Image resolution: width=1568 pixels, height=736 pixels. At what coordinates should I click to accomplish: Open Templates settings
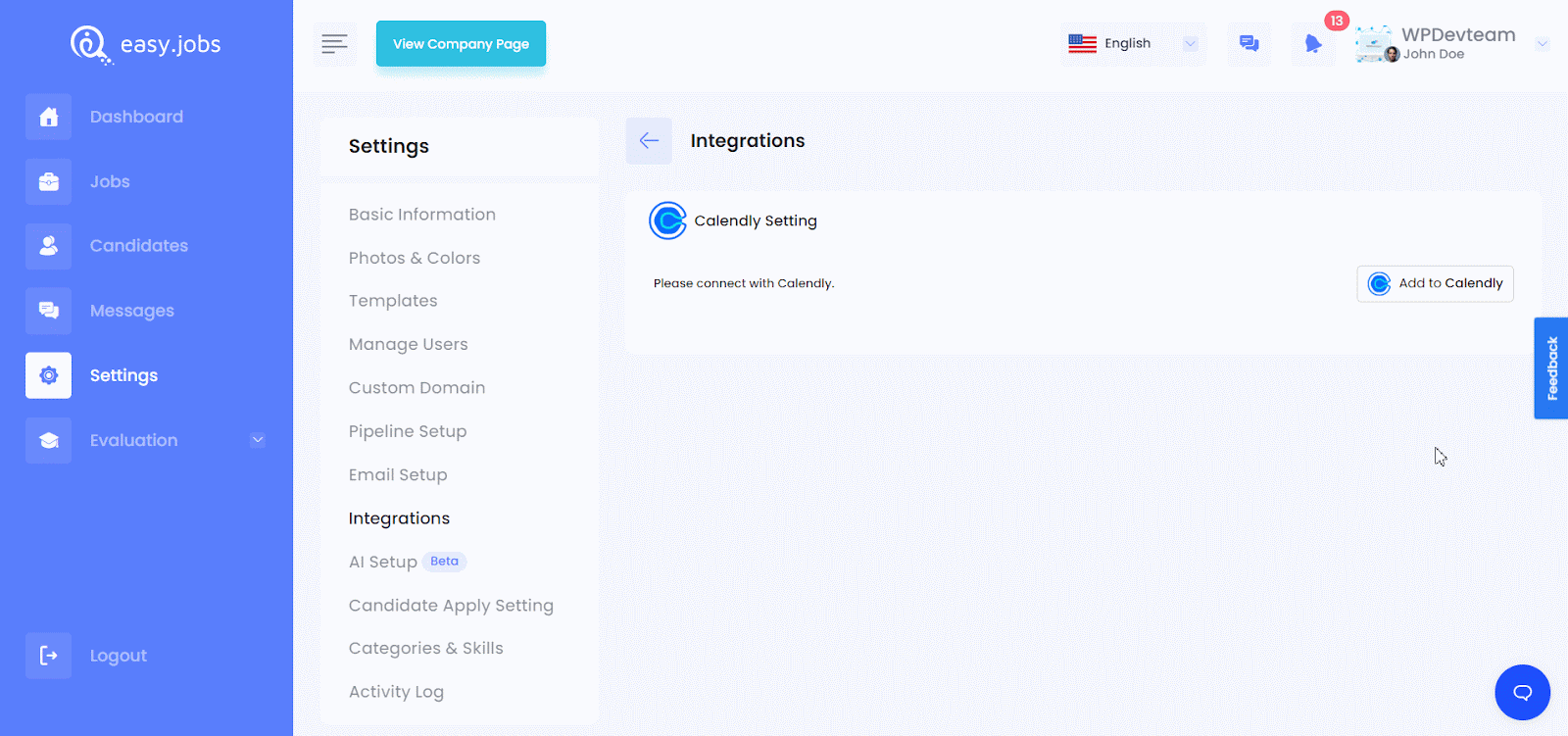coord(393,301)
